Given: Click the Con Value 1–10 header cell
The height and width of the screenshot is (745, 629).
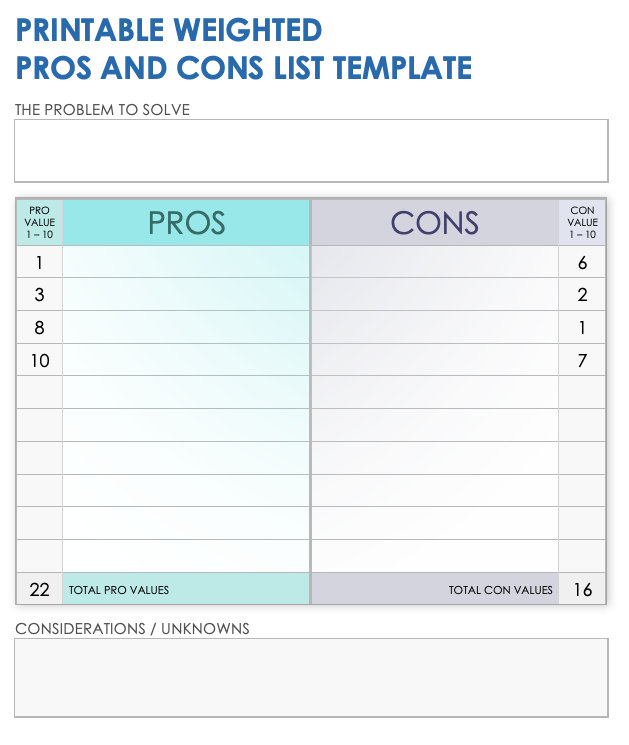Looking at the screenshot, I should click(x=582, y=222).
